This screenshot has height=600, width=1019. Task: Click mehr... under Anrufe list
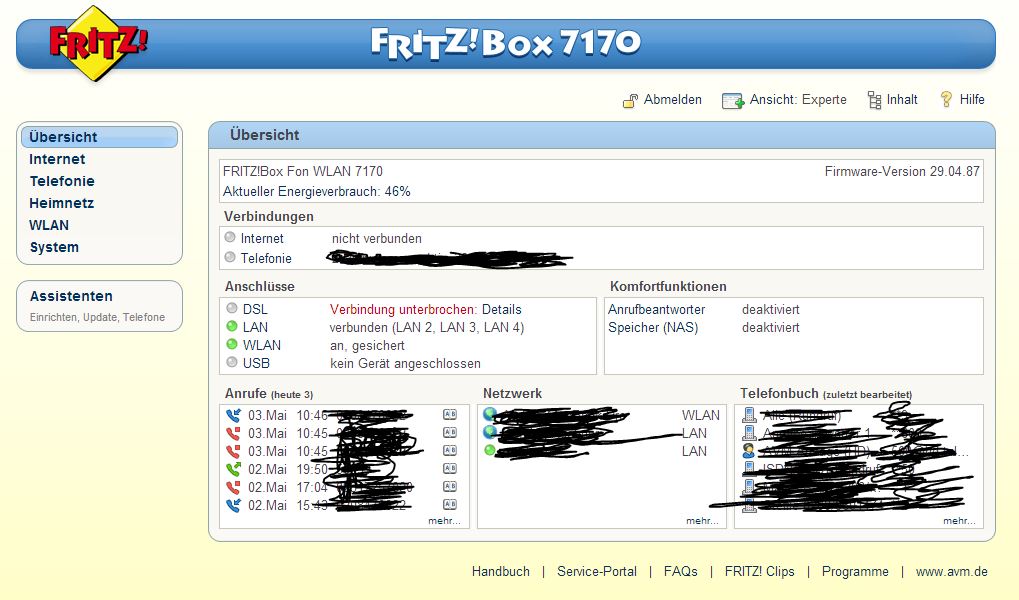click(x=445, y=521)
